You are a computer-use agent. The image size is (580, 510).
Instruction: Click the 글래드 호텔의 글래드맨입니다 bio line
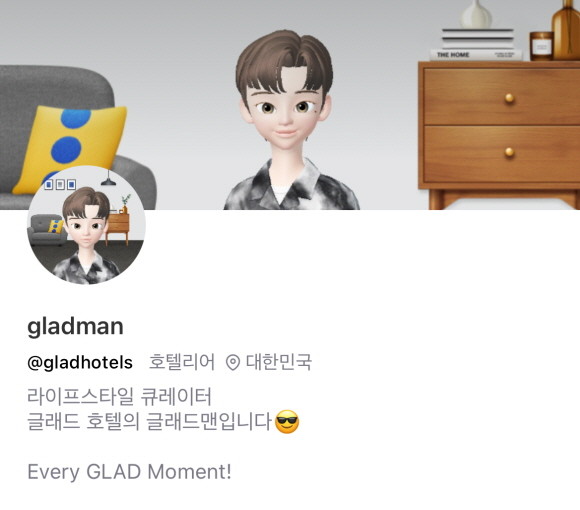coord(150,422)
